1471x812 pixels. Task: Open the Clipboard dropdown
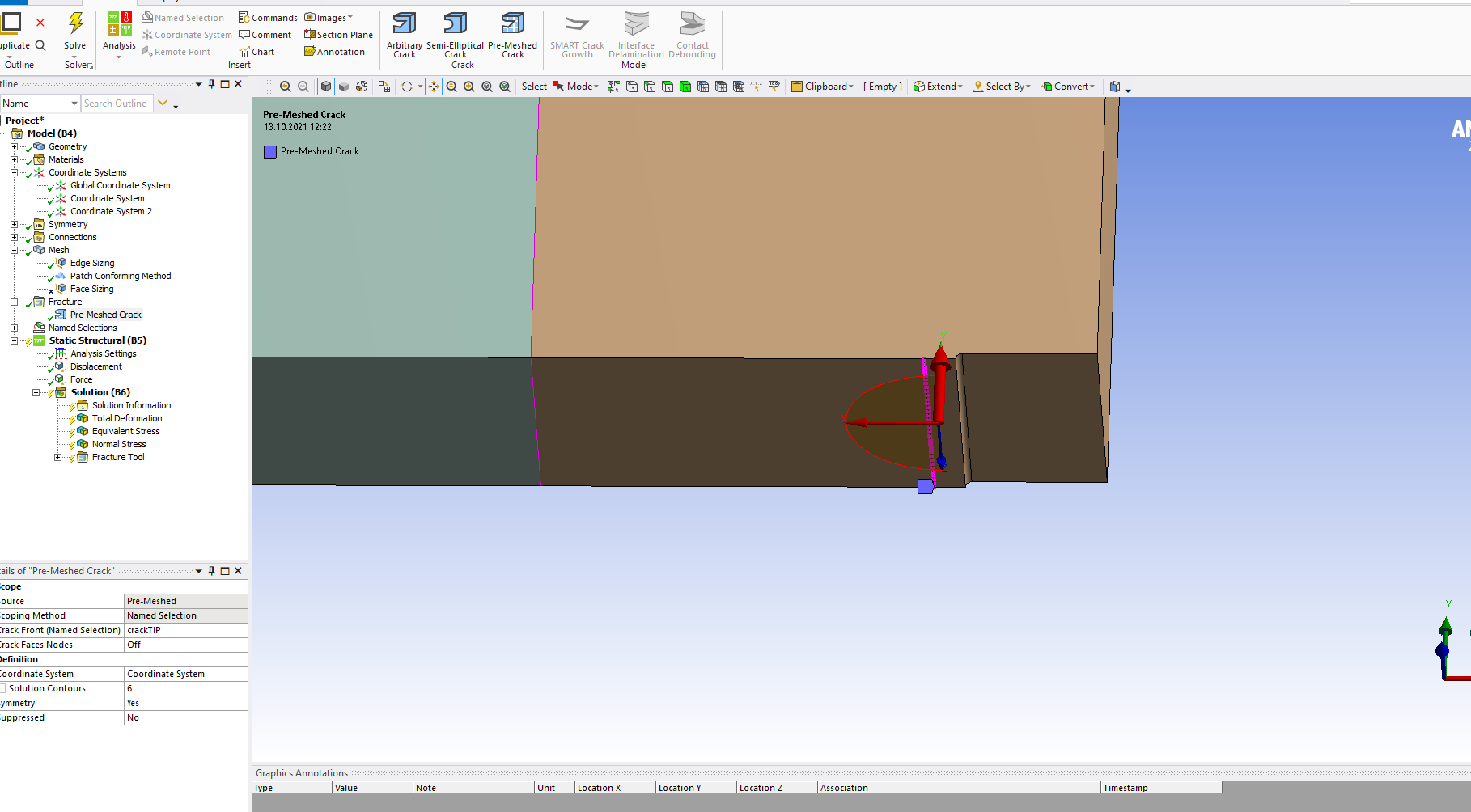(x=822, y=87)
